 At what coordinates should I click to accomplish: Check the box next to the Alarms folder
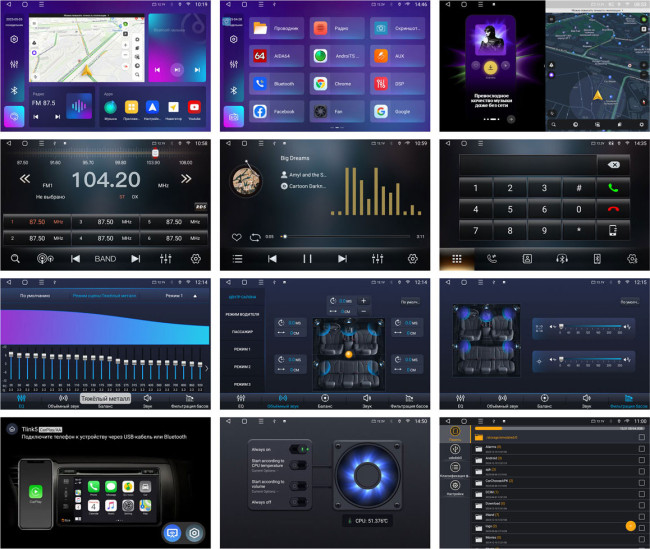(641, 449)
